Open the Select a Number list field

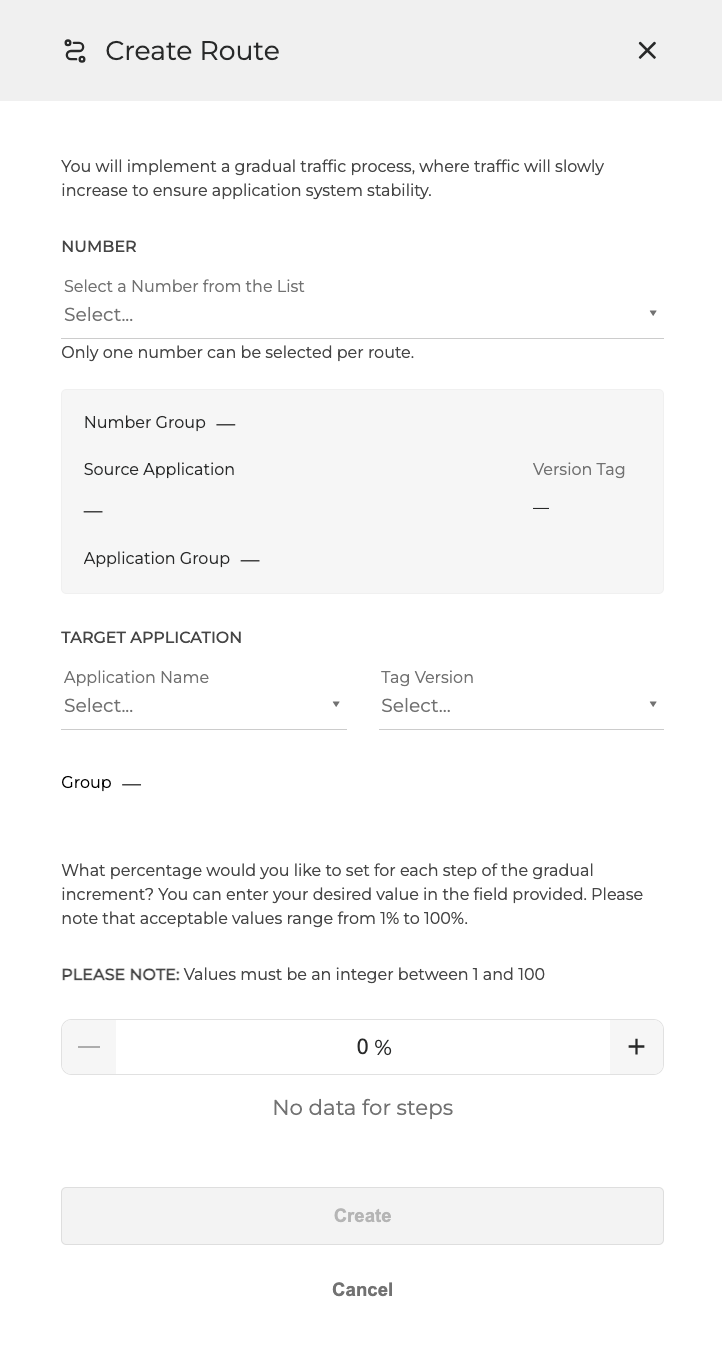pyautogui.click(x=350, y=314)
